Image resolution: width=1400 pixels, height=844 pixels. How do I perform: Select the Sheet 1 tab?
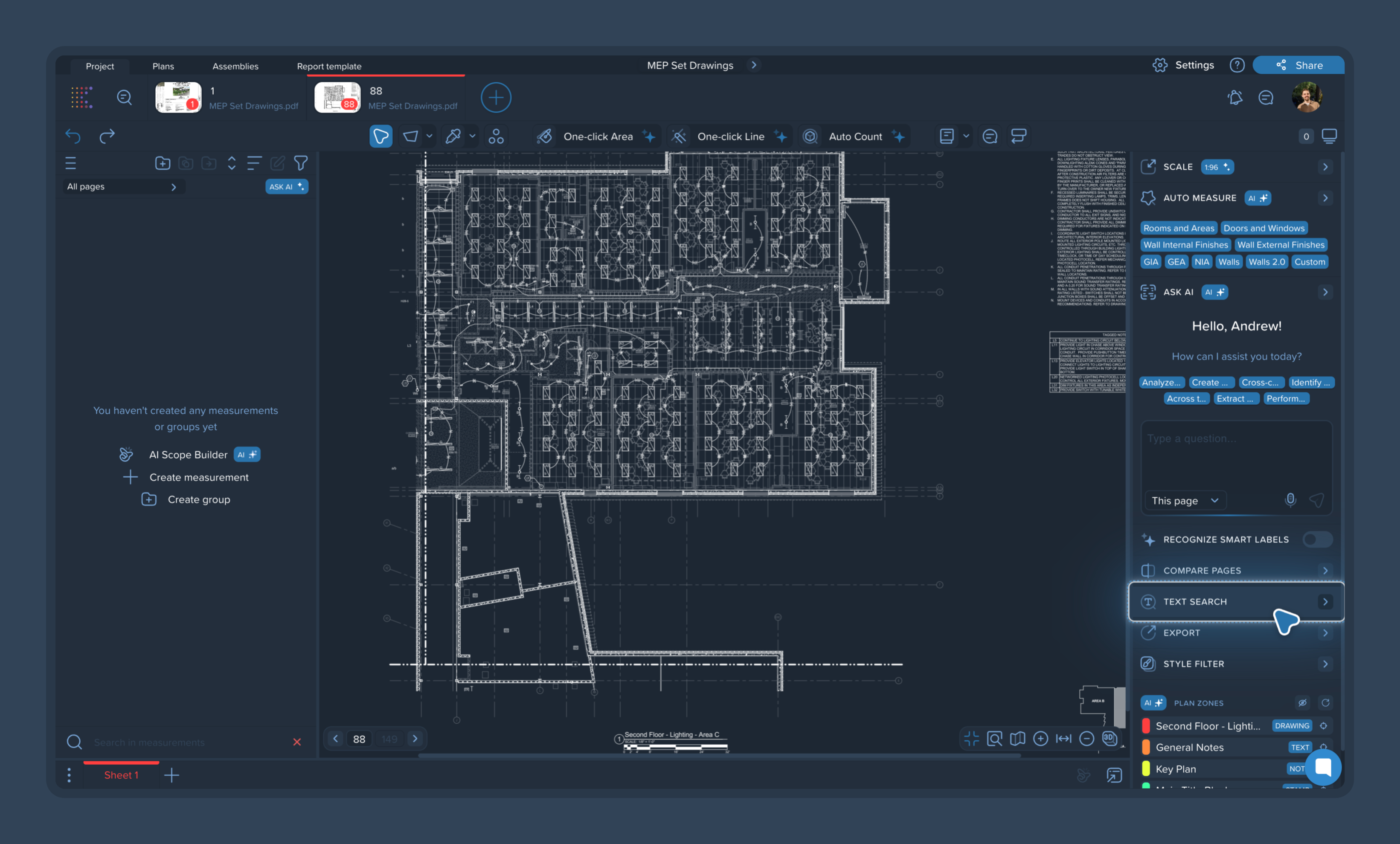point(121,775)
